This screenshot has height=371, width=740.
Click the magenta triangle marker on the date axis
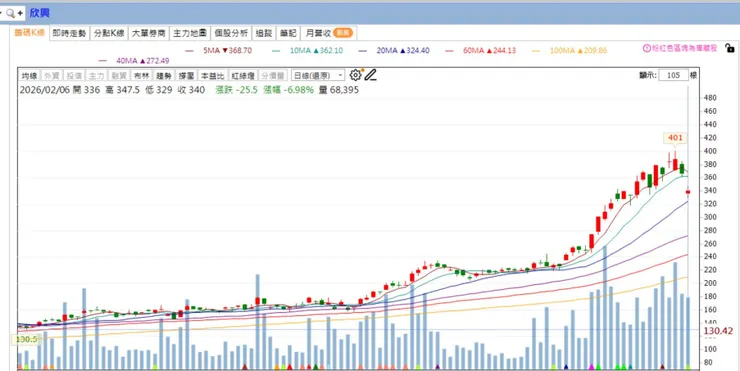coord(591,366)
